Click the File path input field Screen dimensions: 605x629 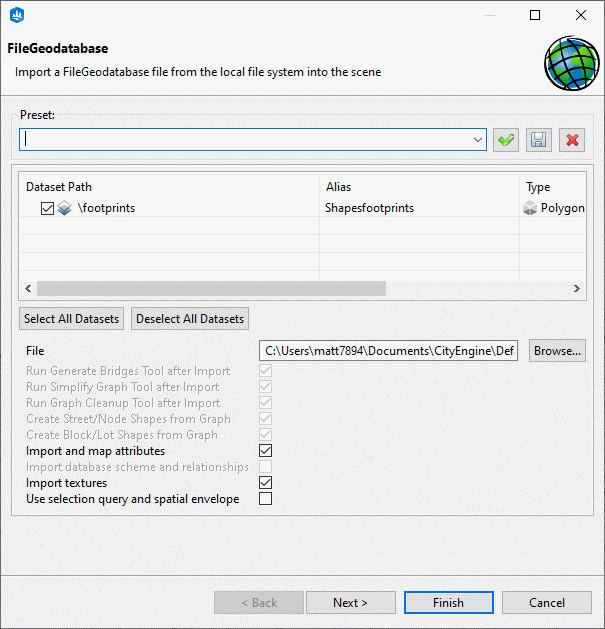point(388,351)
